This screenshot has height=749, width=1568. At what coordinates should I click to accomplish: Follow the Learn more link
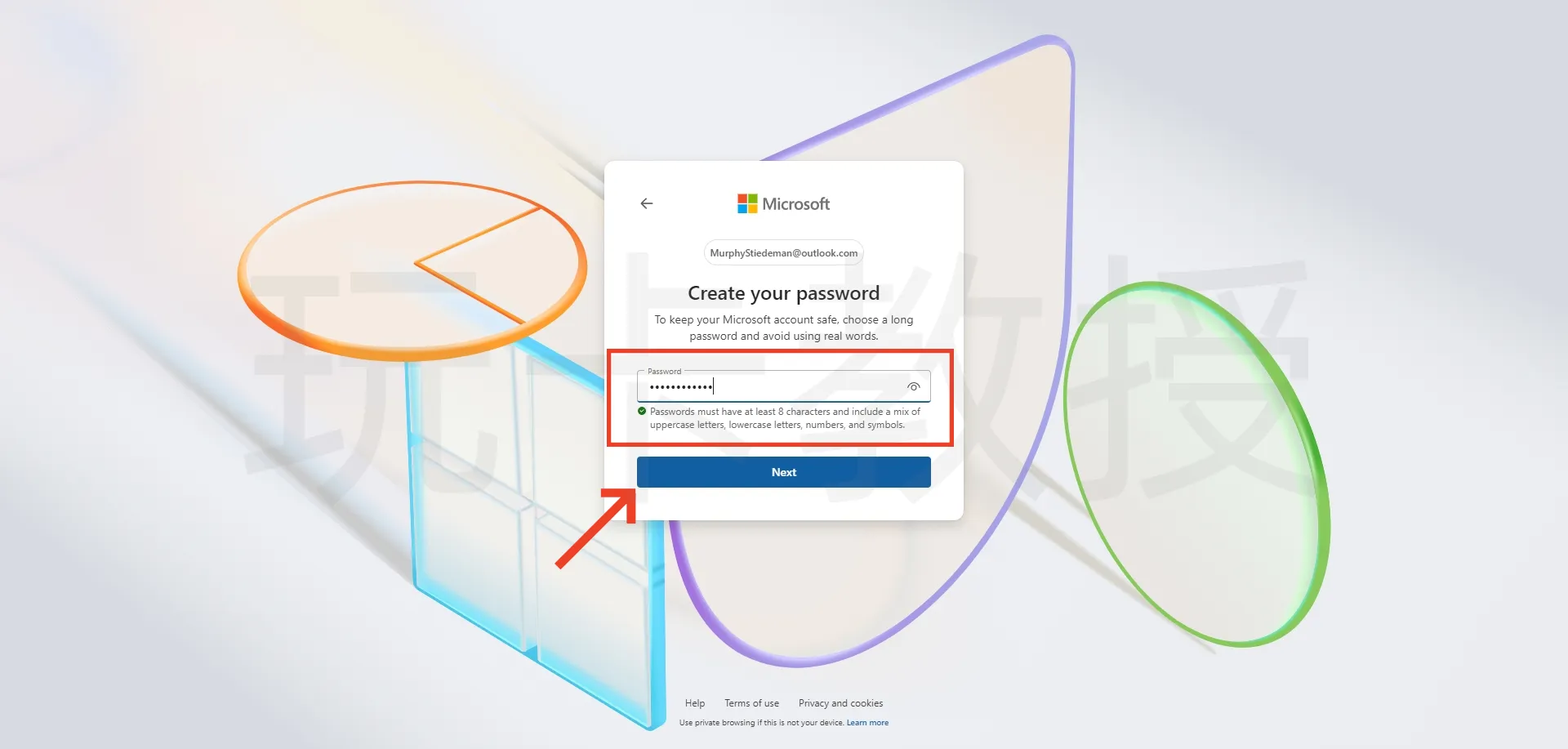coord(867,723)
